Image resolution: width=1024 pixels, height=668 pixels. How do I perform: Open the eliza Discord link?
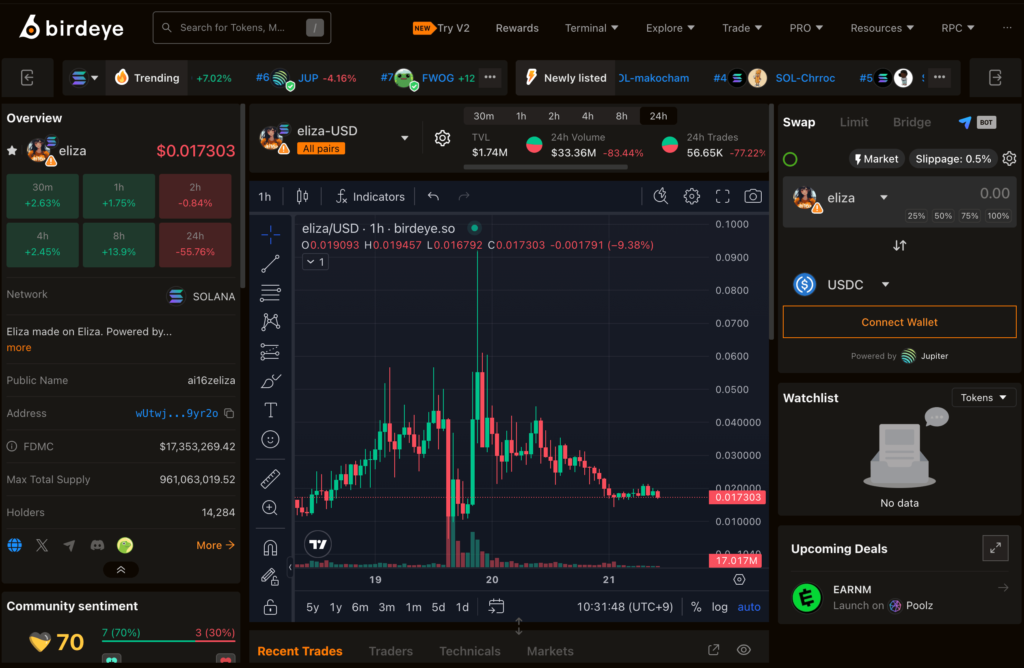click(97, 545)
